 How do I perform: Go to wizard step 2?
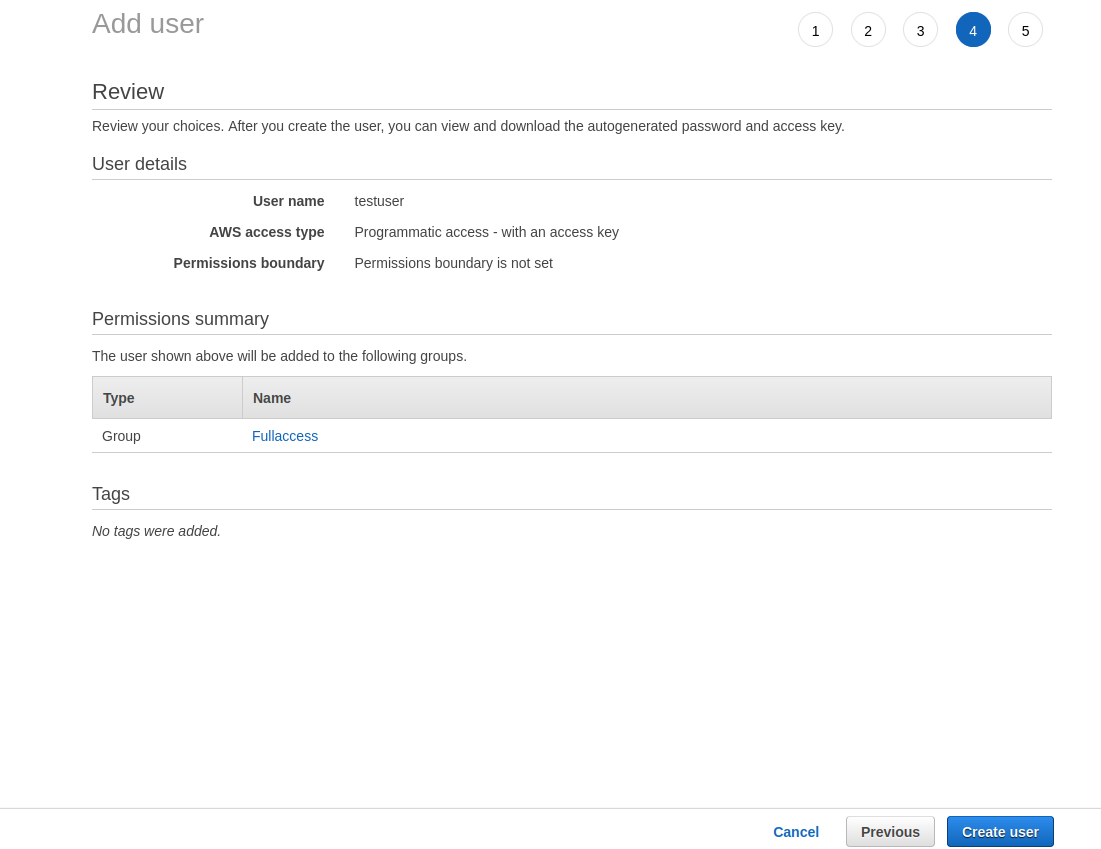868,30
